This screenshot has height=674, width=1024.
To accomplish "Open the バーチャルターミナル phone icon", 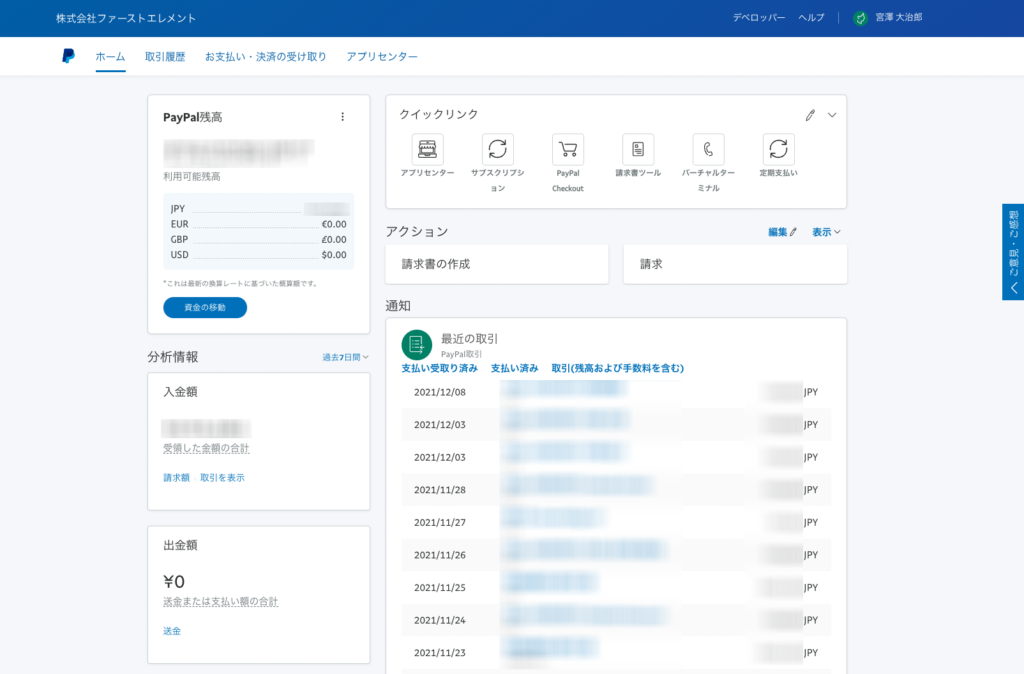I will point(708,149).
